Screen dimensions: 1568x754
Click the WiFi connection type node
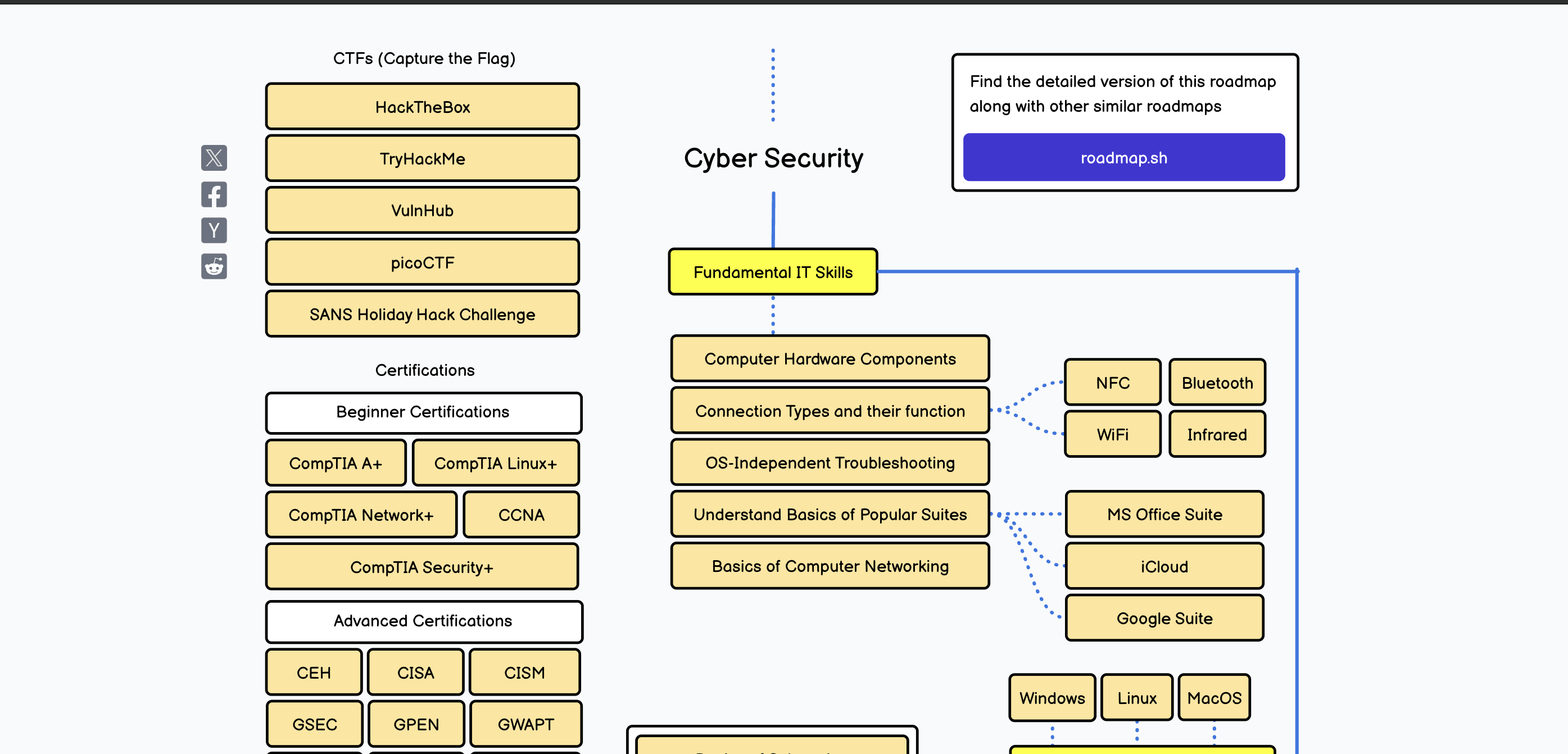point(1111,434)
